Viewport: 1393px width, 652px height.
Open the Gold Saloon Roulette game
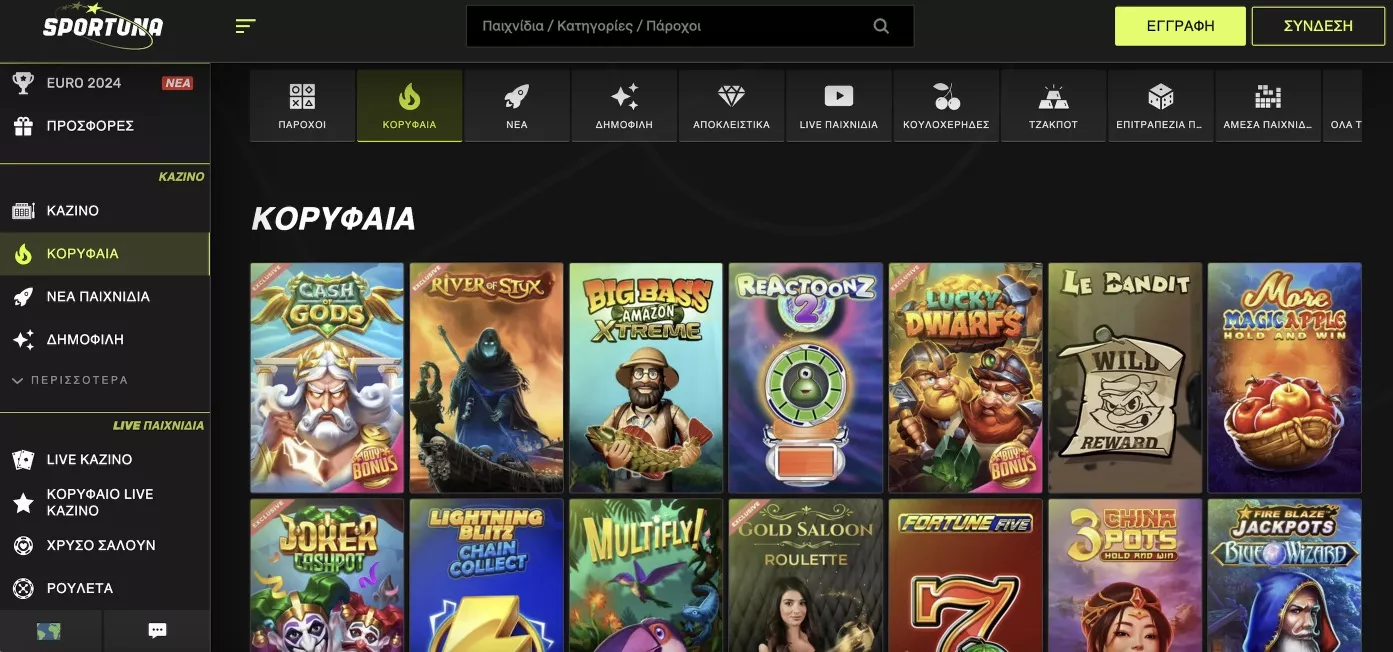pos(806,576)
